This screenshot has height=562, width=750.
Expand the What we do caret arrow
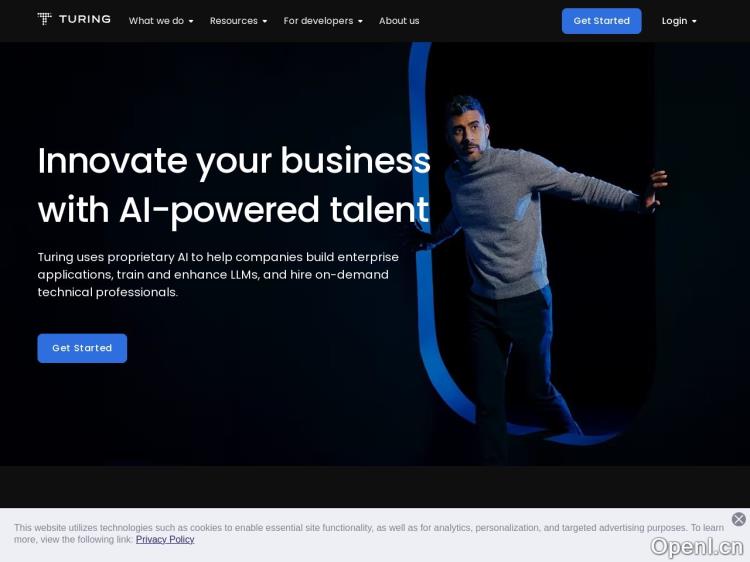[191, 22]
